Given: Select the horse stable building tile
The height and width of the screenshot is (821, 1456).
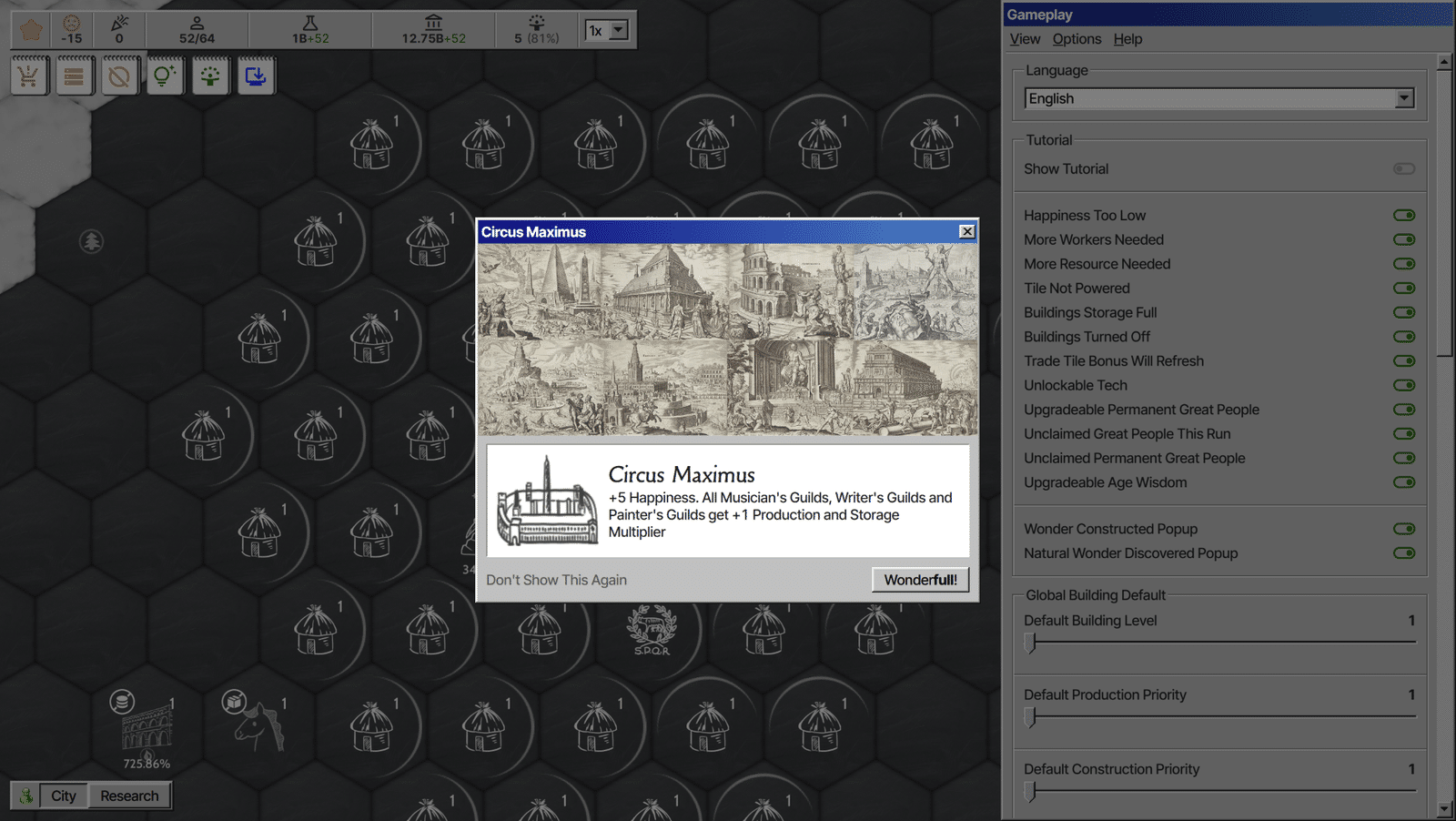Looking at the screenshot, I should pos(259,725).
